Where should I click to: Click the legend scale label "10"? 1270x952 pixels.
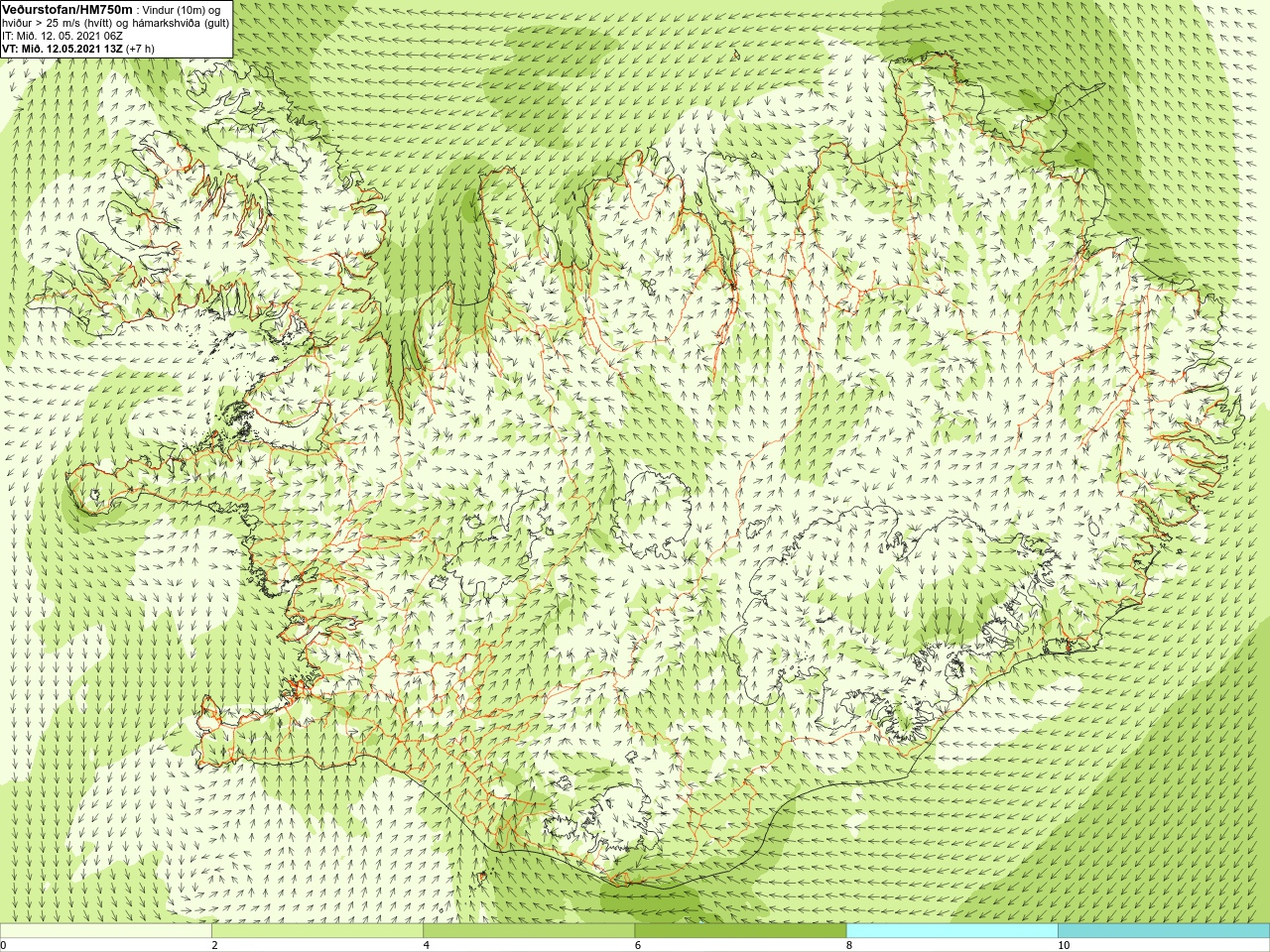(1064, 946)
